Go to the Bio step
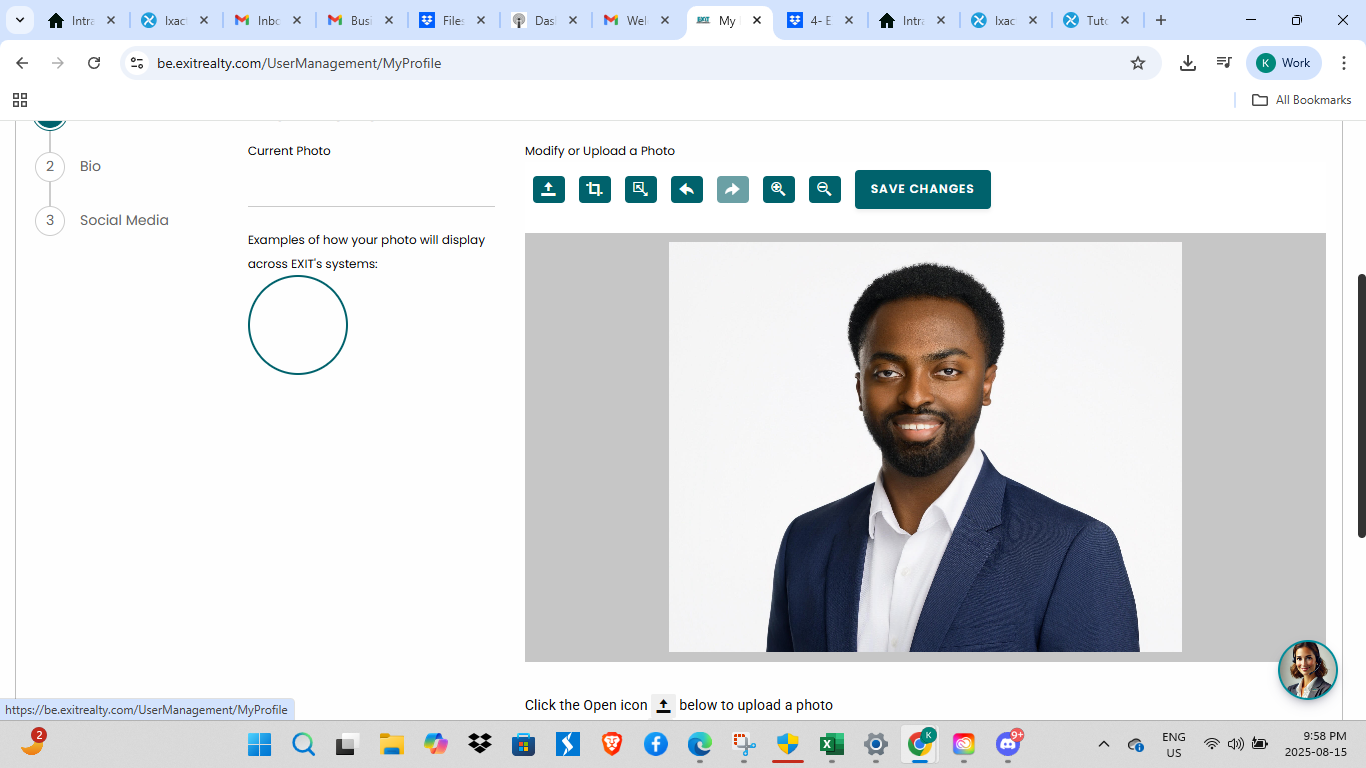The width and height of the screenshot is (1366, 768). [x=90, y=166]
